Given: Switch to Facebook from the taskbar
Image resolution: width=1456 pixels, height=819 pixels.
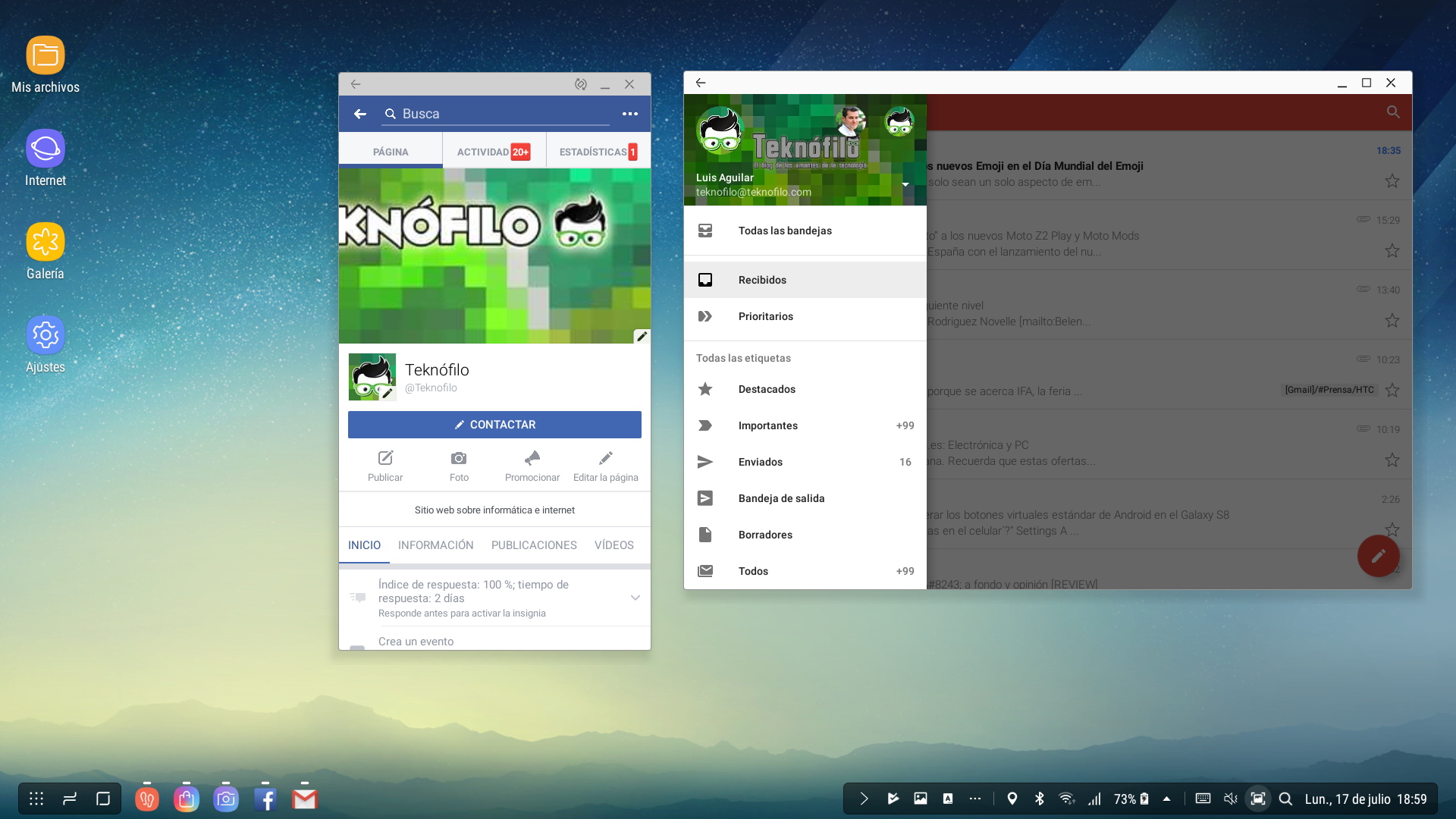Looking at the screenshot, I should 265,799.
